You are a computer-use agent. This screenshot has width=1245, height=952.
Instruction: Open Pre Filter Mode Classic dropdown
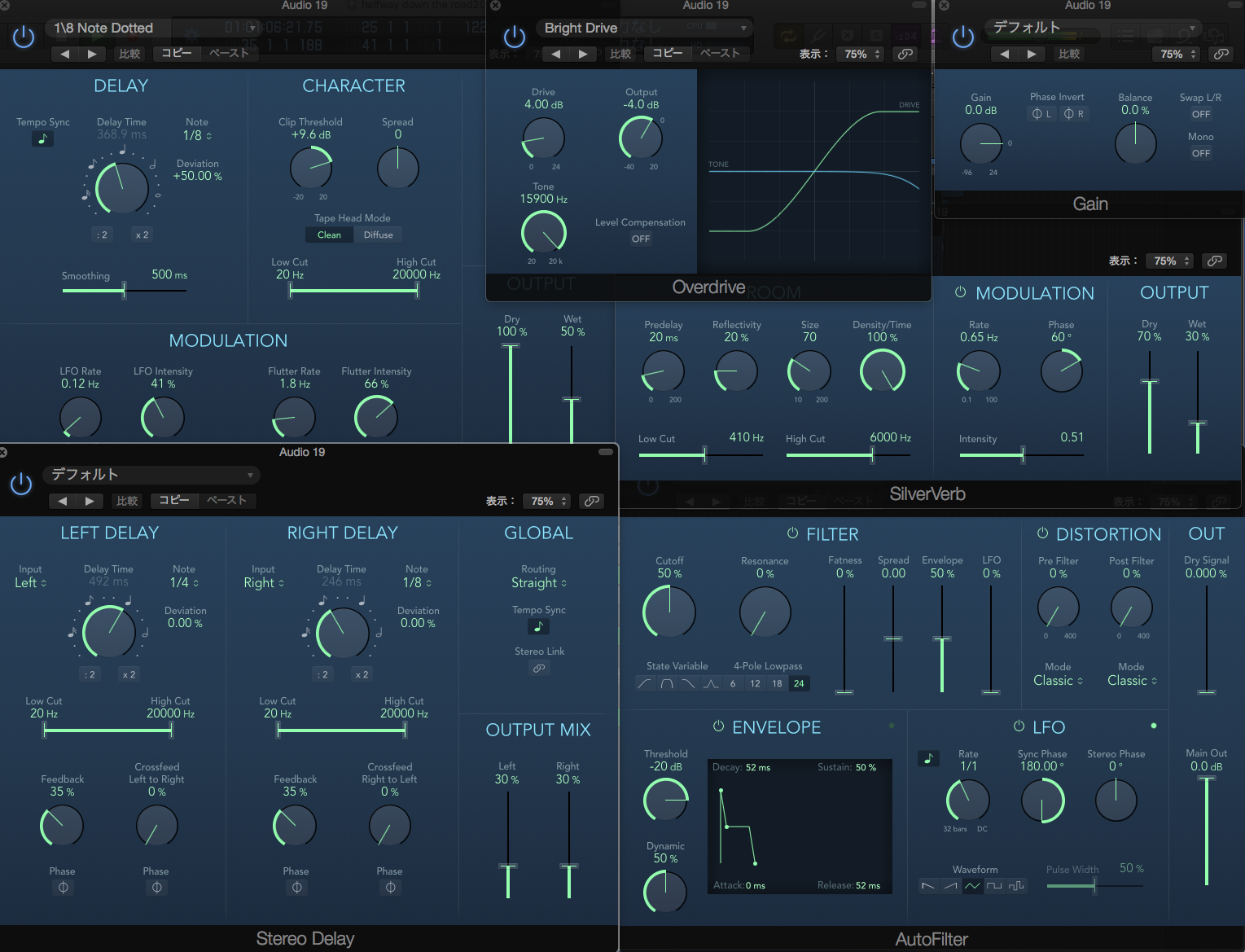1058,680
